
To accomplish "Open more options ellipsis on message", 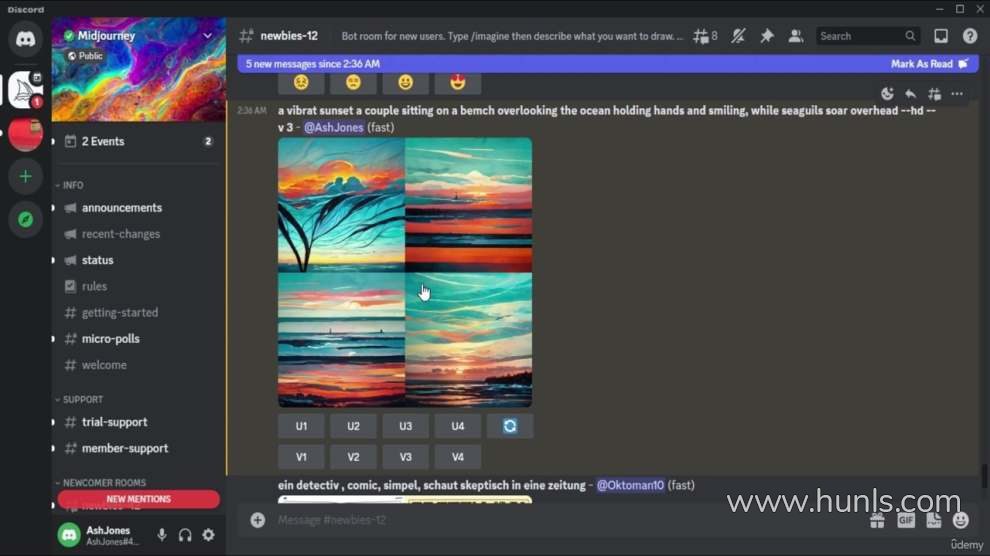I will click(957, 94).
